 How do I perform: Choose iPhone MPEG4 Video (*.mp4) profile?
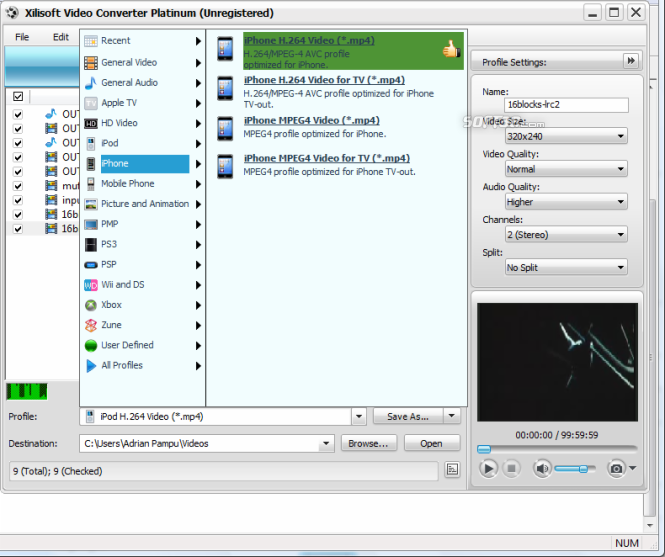(x=312, y=120)
